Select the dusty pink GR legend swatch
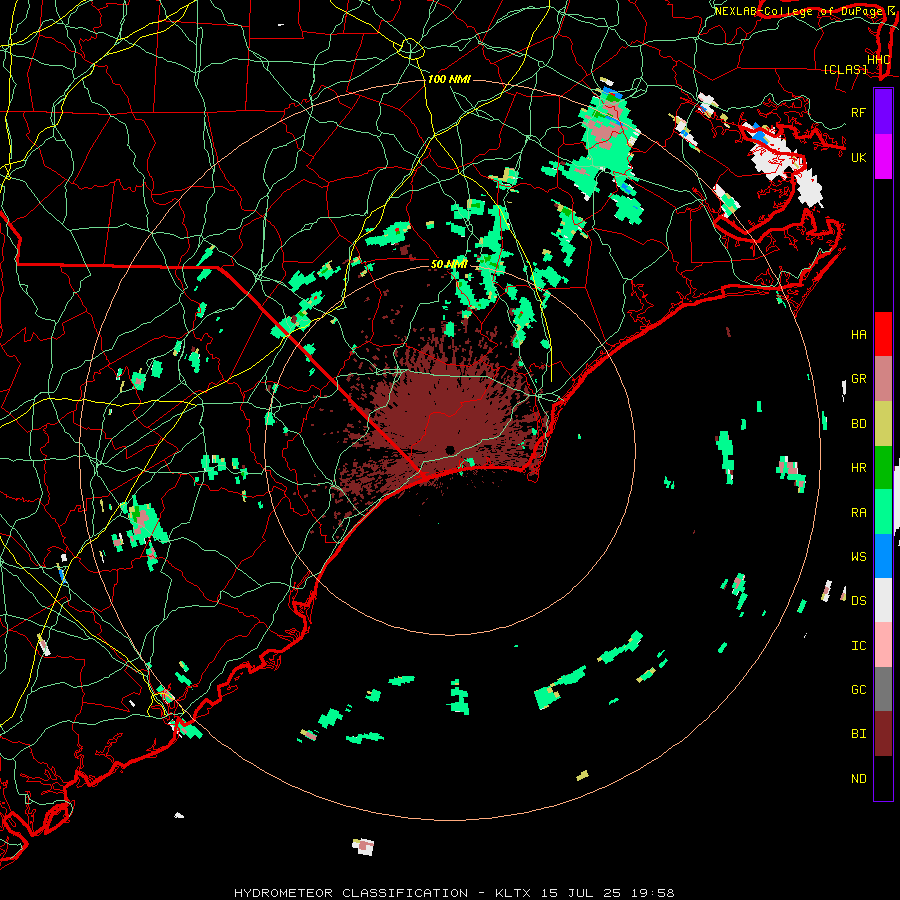This screenshot has width=900, height=900. click(883, 379)
